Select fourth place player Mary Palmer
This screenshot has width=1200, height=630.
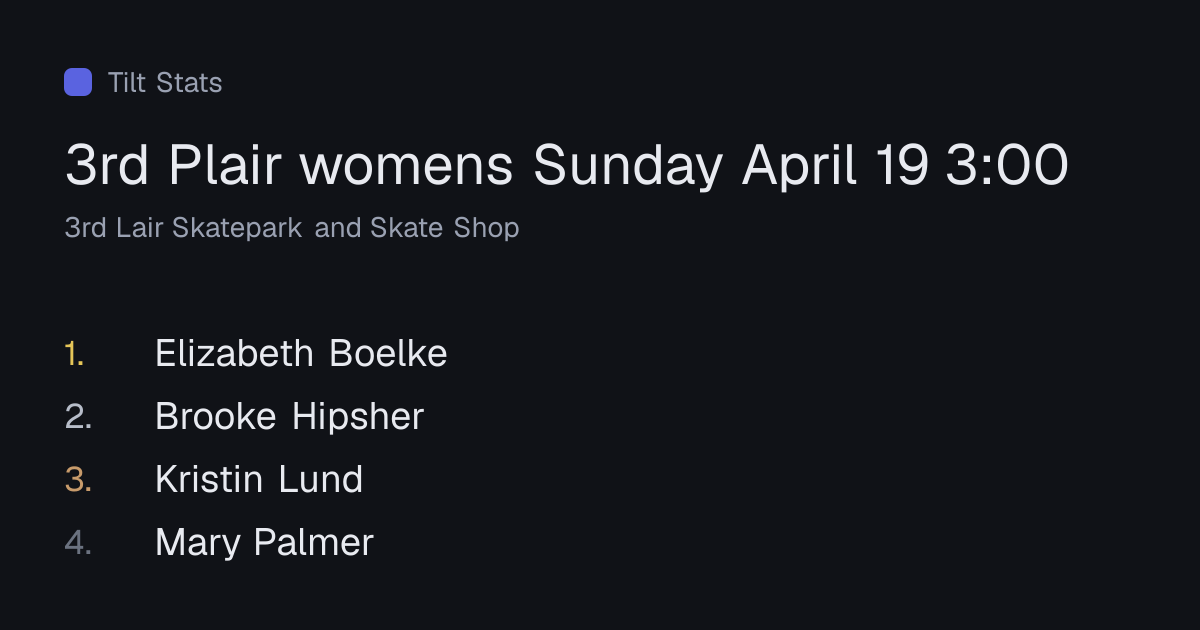tap(264, 542)
